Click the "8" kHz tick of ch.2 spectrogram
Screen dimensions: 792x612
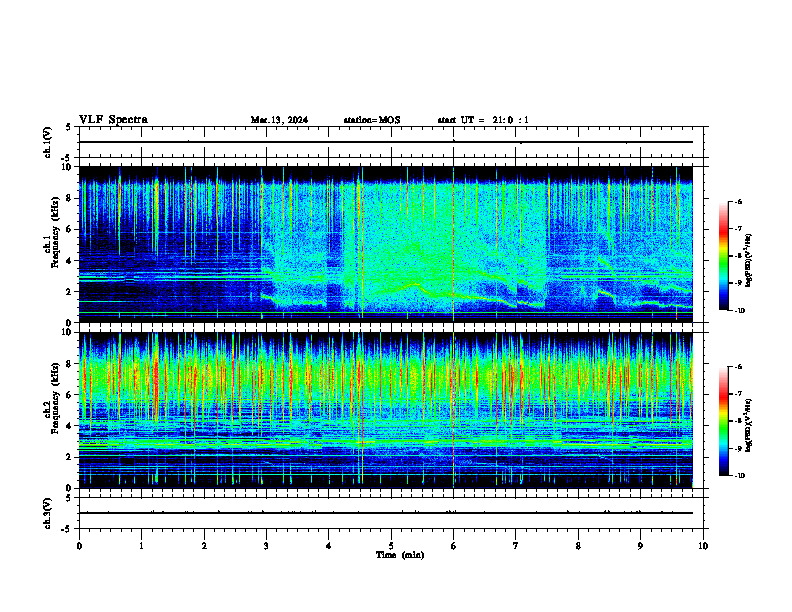click(70, 364)
